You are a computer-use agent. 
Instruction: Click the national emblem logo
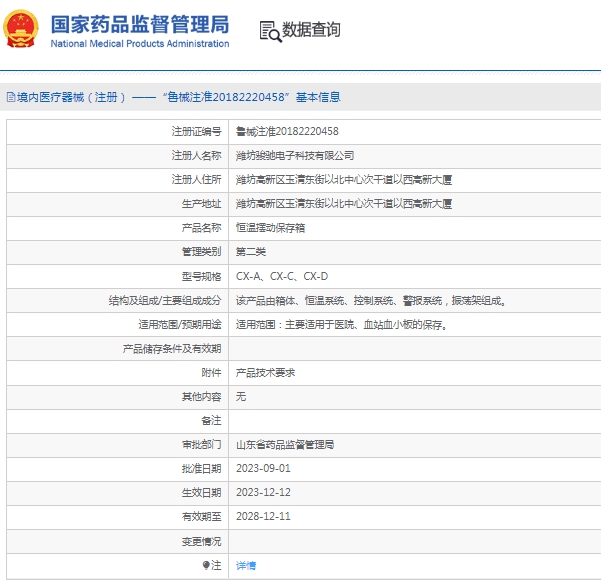(21, 29)
